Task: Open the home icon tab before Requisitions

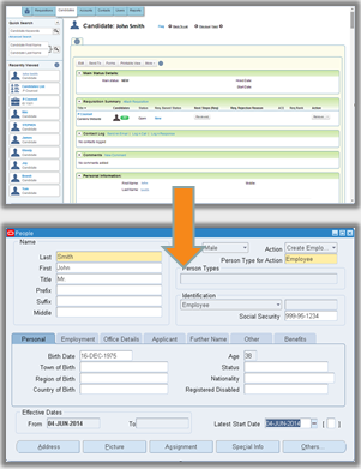Action: (x=27, y=11)
